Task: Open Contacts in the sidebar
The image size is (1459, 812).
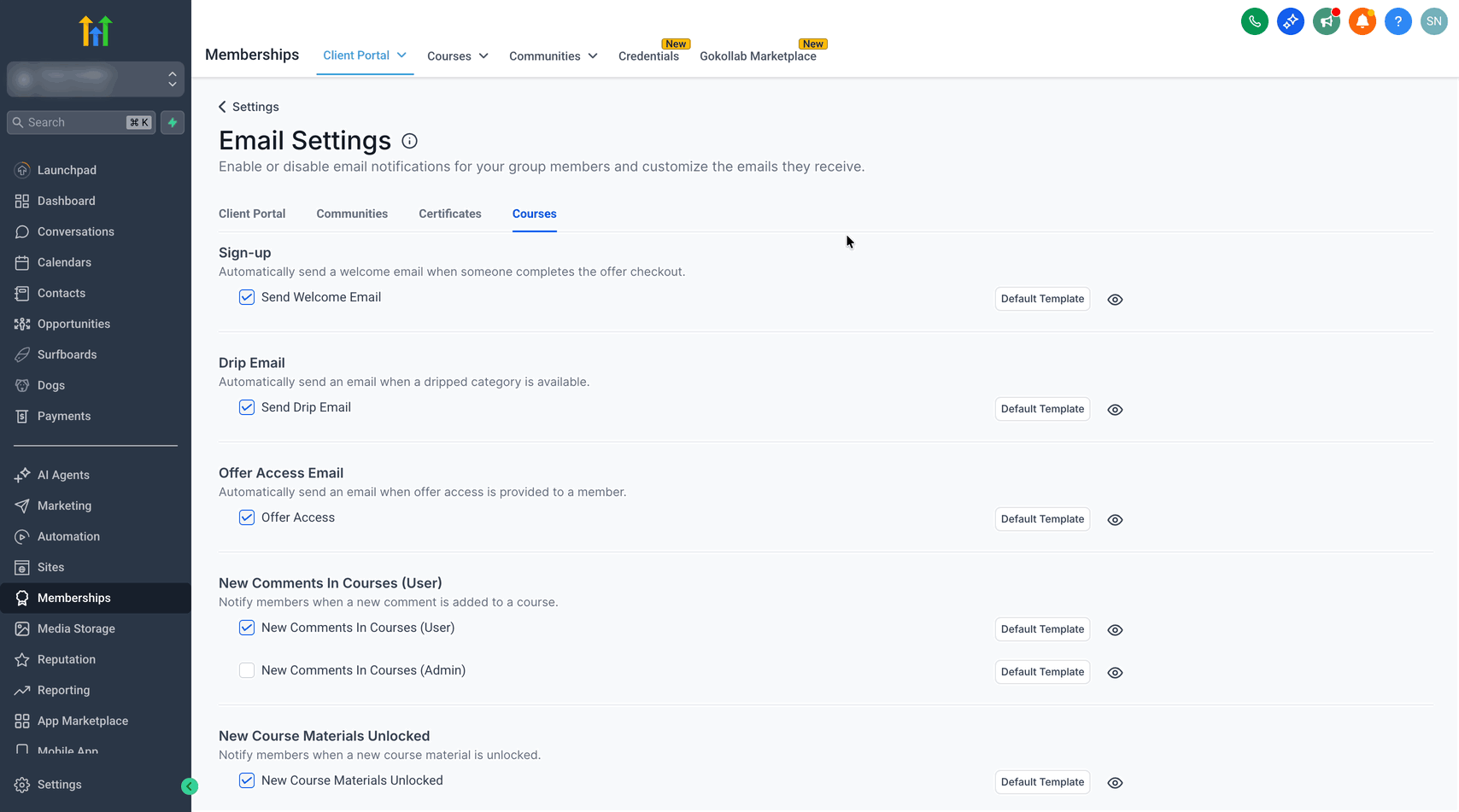Action: (x=96, y=293)
